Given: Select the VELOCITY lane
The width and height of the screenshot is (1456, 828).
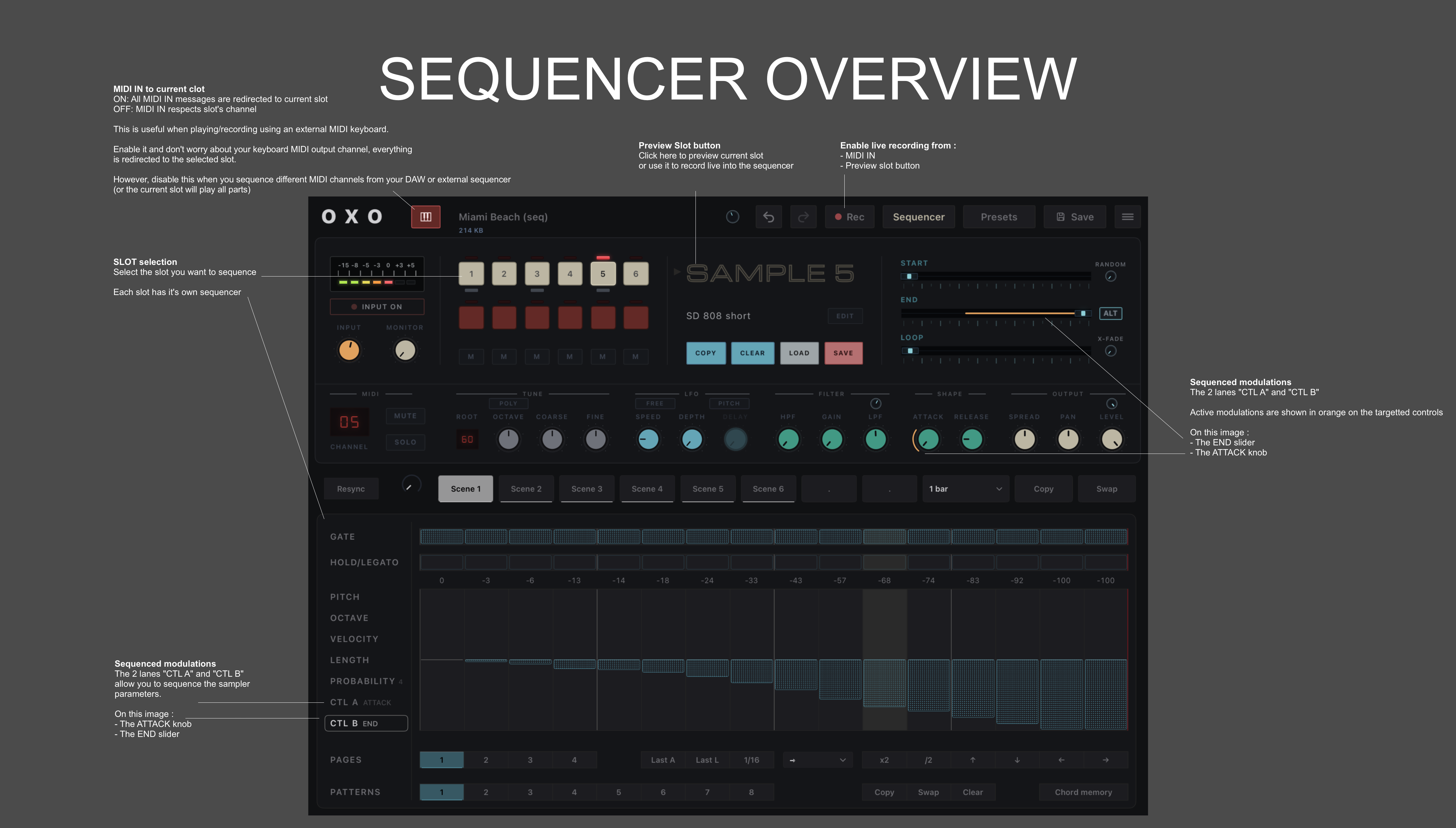Looking at the screenshot, I should [354, 639].
